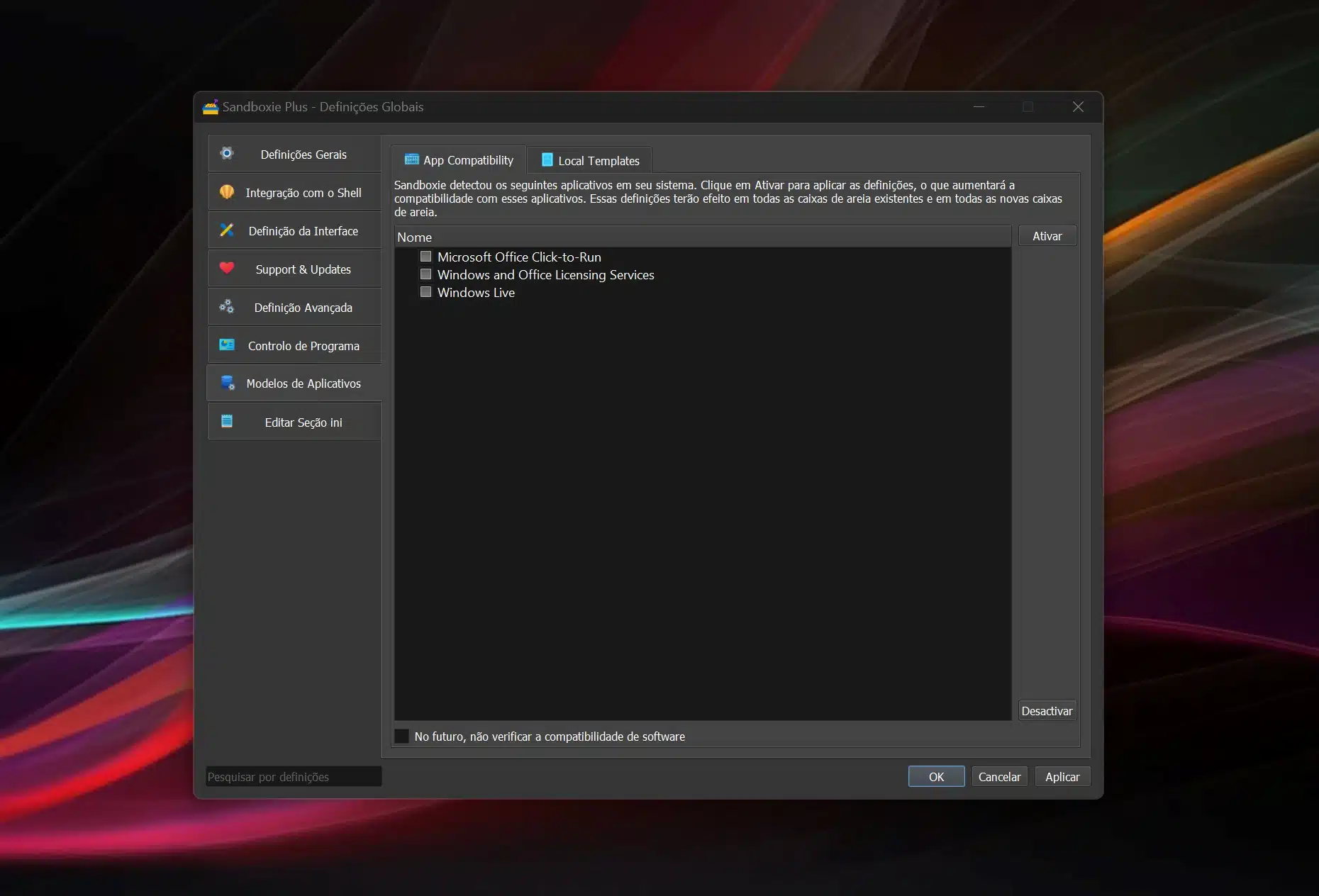Click the shell icon beside Integração com o Shell

227,191
